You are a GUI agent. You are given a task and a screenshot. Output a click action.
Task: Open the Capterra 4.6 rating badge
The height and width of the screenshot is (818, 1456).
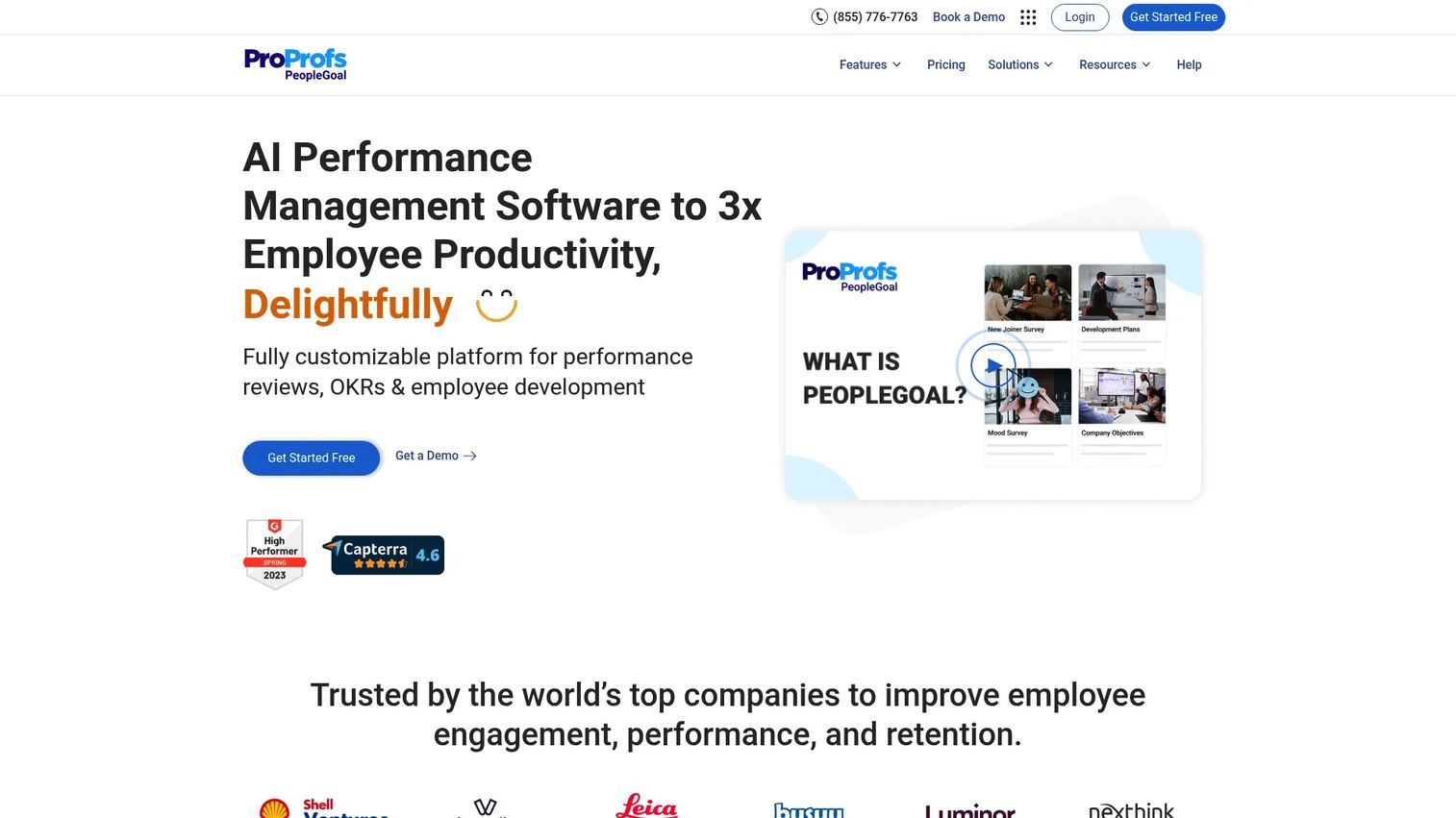[384, 555]
